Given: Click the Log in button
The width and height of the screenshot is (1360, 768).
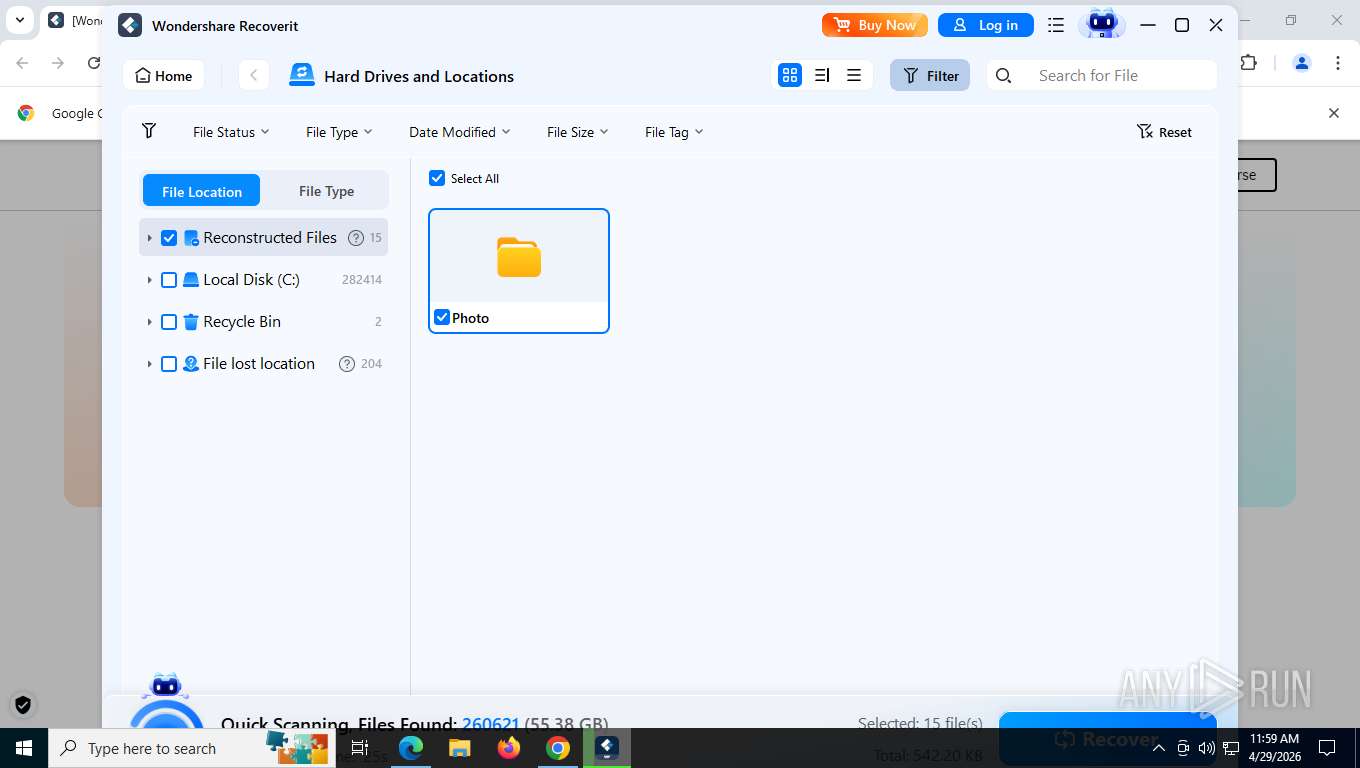Looking at the screenshot, I should tap(986, 25).
